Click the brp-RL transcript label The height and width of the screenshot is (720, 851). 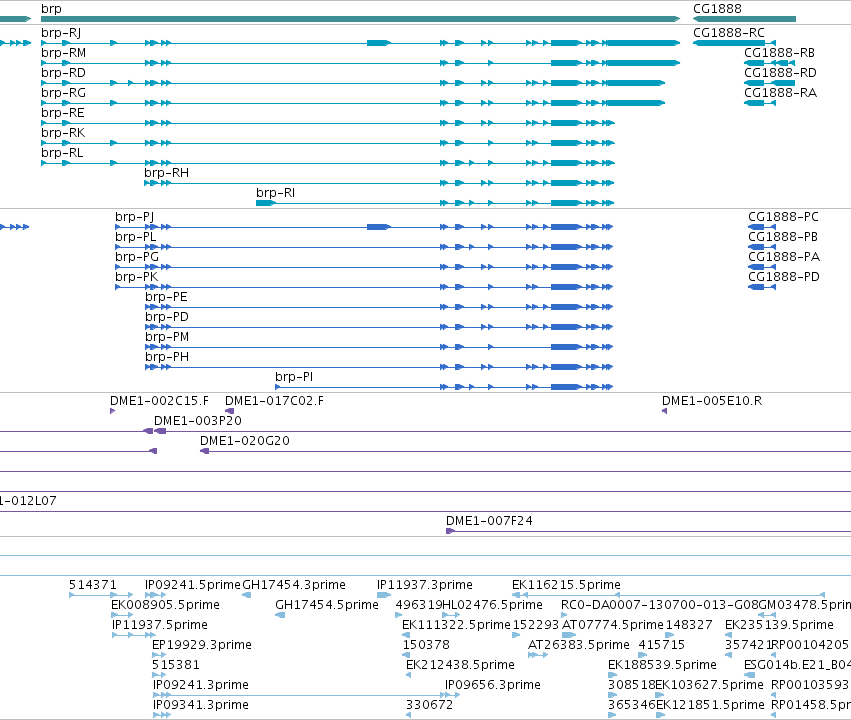[x=62, y=153]
